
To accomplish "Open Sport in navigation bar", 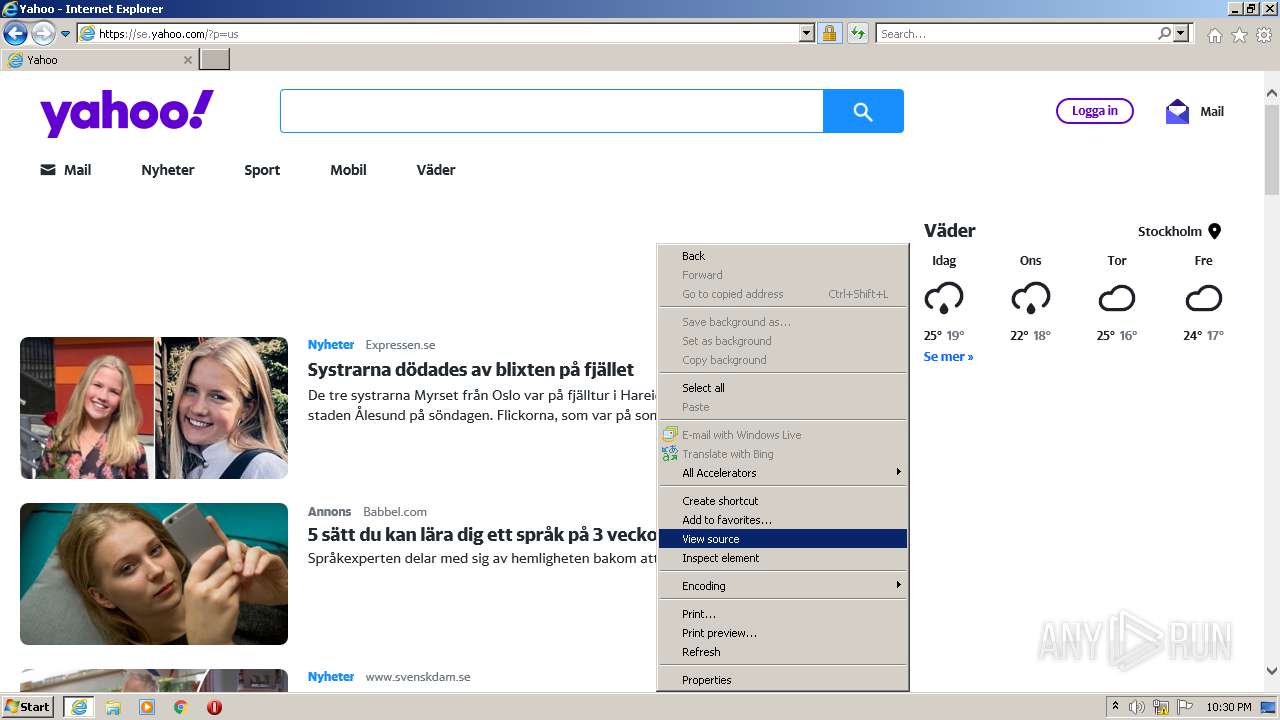I will pos(262,170).
